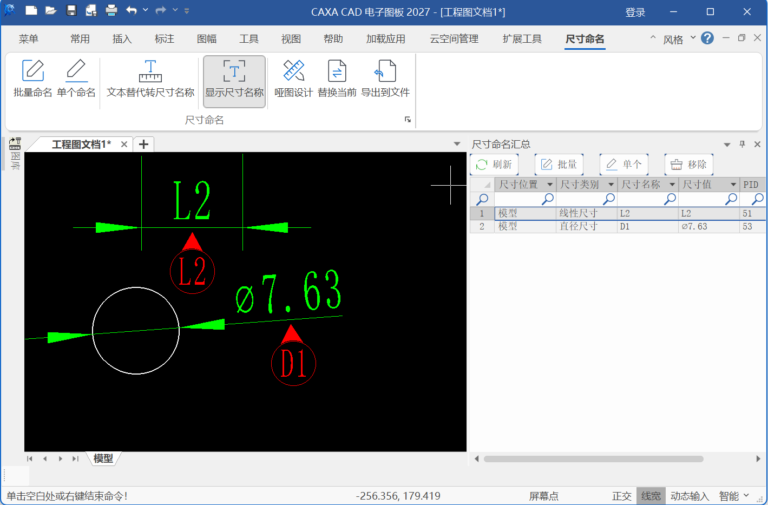Open the side panel icon at left edge
This screenshot has width=768, height=505.
[15, 144]
